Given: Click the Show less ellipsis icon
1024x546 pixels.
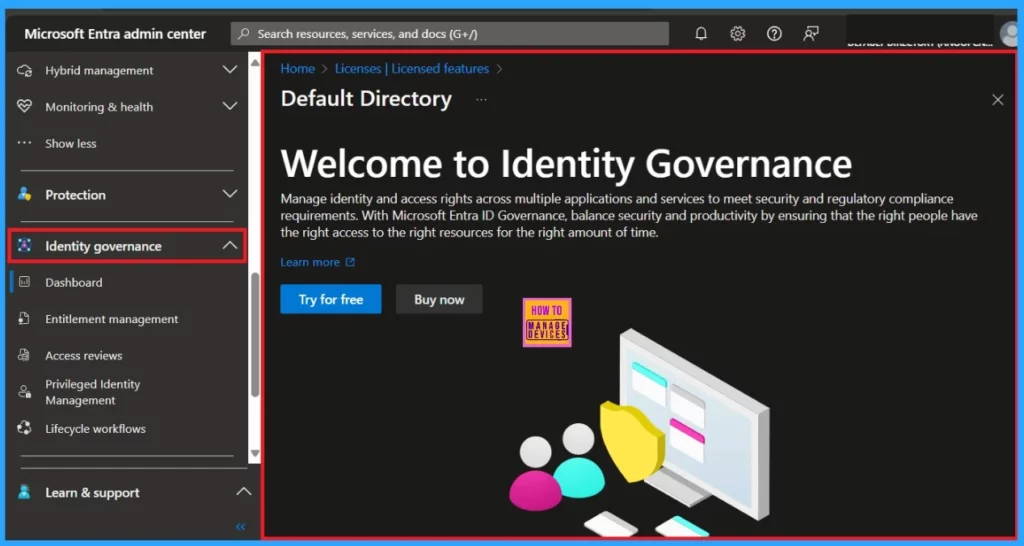Looking at the screenshot, I should (24, 142).
